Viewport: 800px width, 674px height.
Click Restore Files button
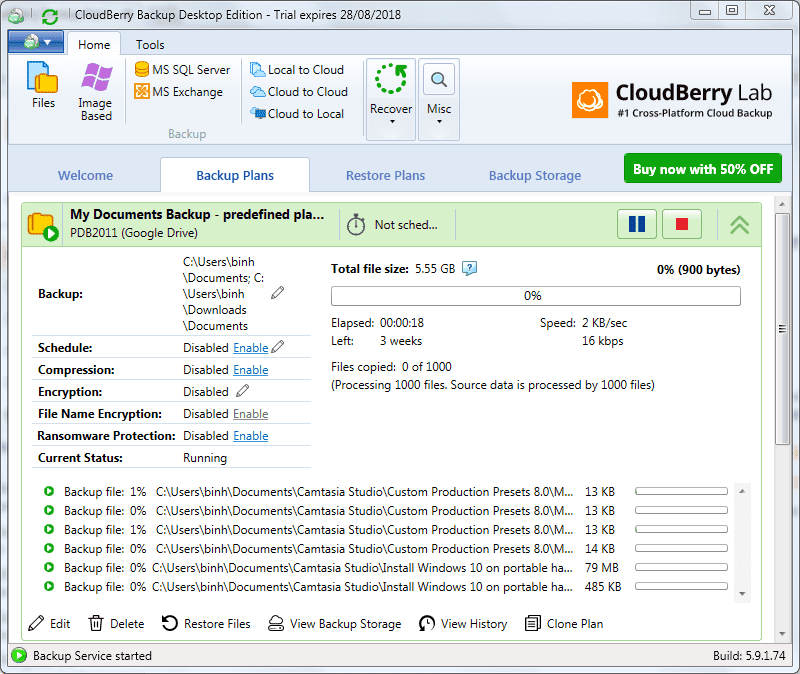tap(206, 623)
